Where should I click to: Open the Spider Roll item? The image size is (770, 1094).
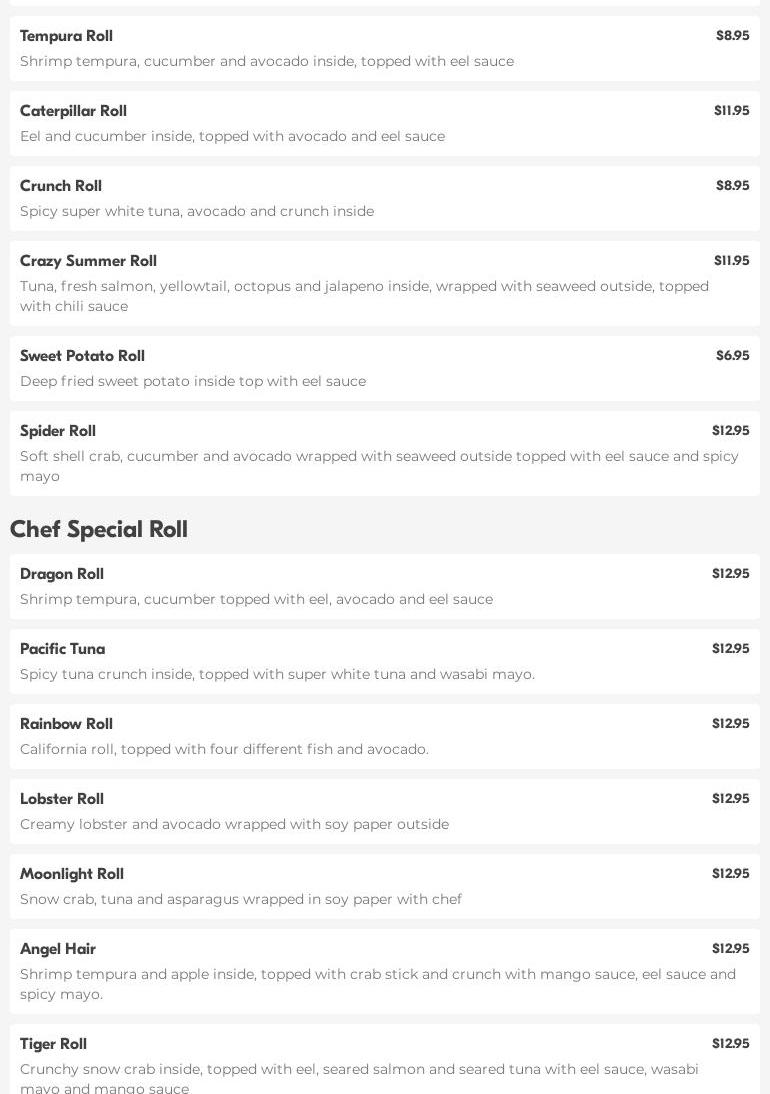tap(58, 431)
